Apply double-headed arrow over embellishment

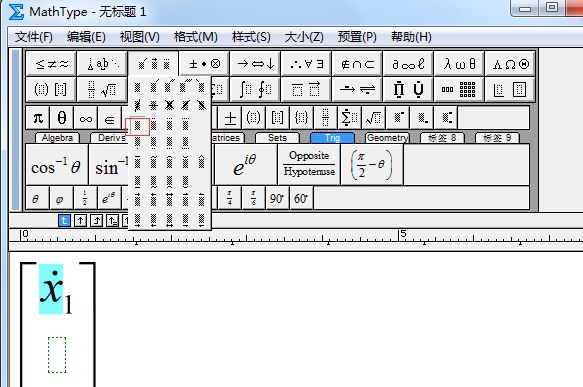(x=170, y=200)
